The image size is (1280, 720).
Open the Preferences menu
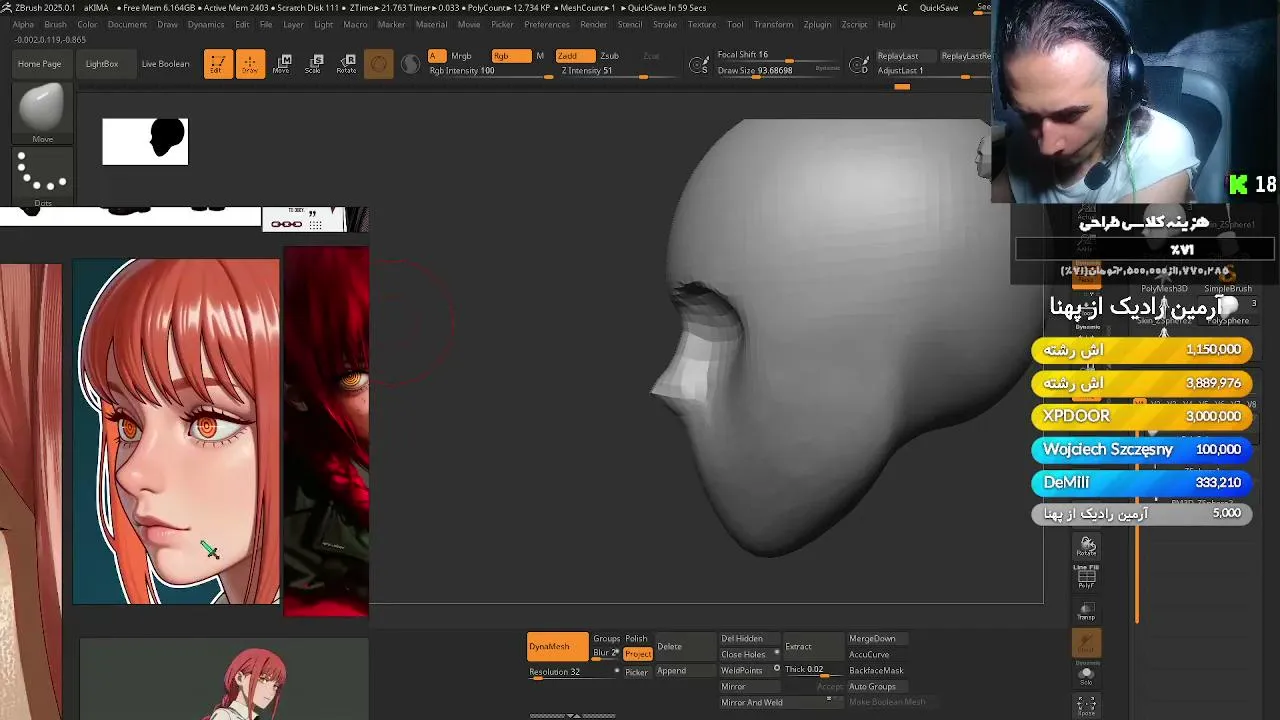[x=547, y=24]
